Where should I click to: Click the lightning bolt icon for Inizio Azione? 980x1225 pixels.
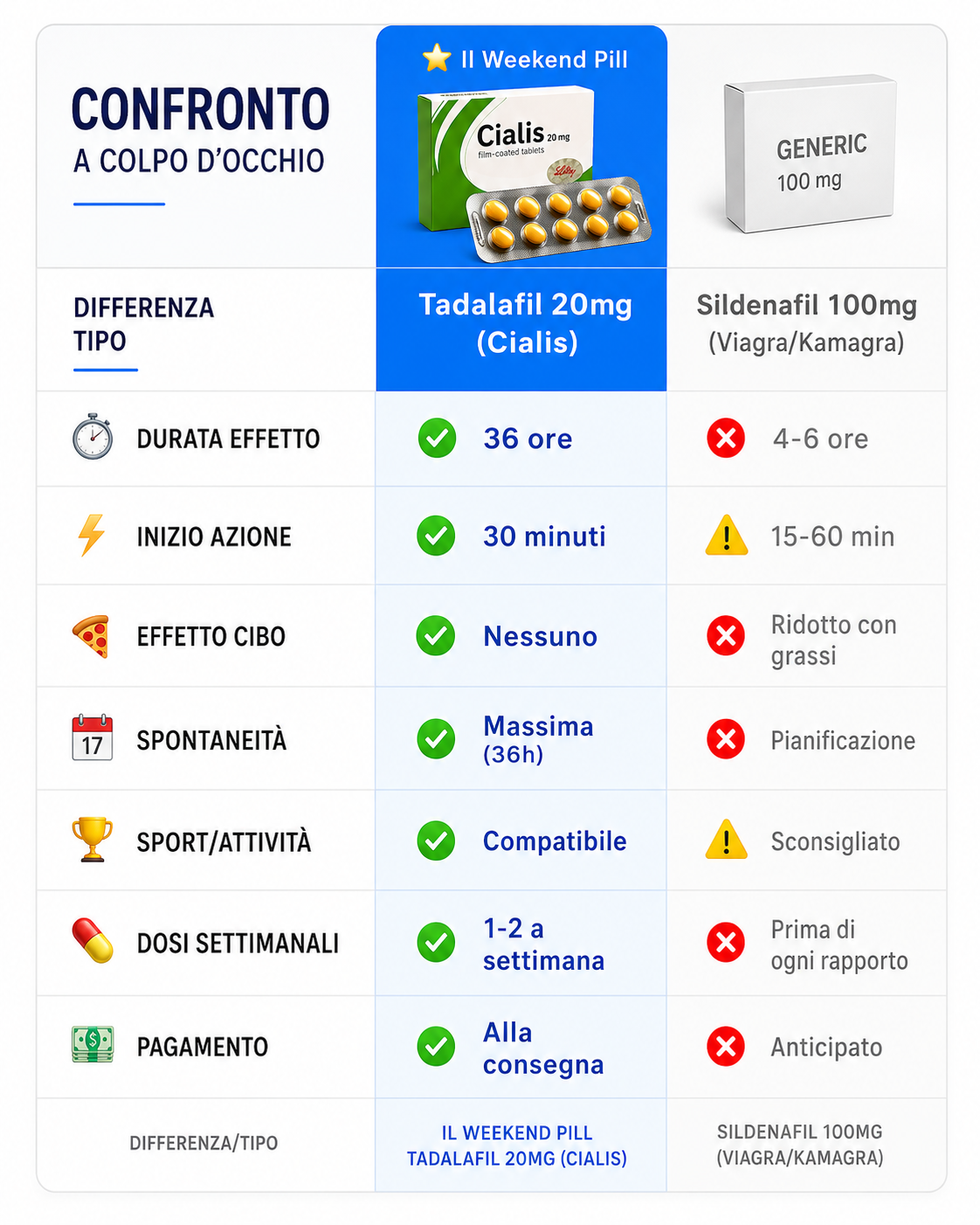point(92,535)
